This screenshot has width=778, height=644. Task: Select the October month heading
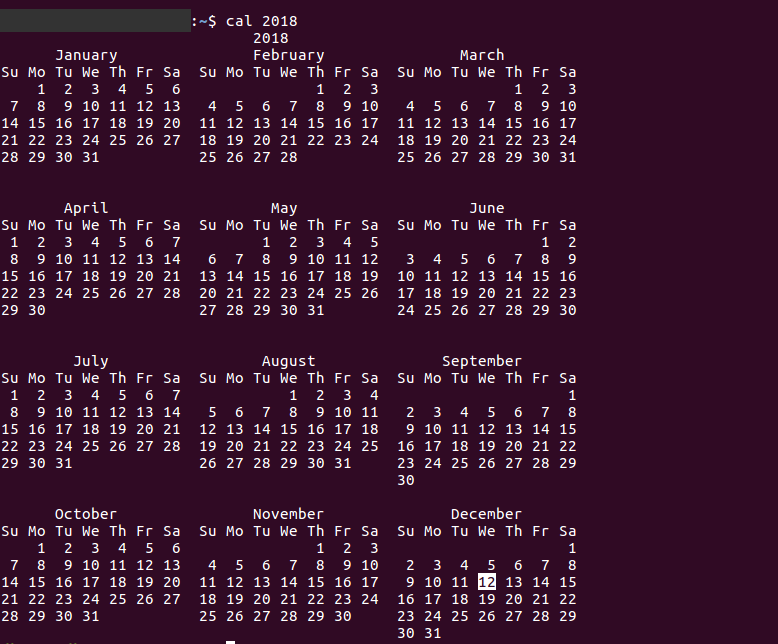coord(86,514)
